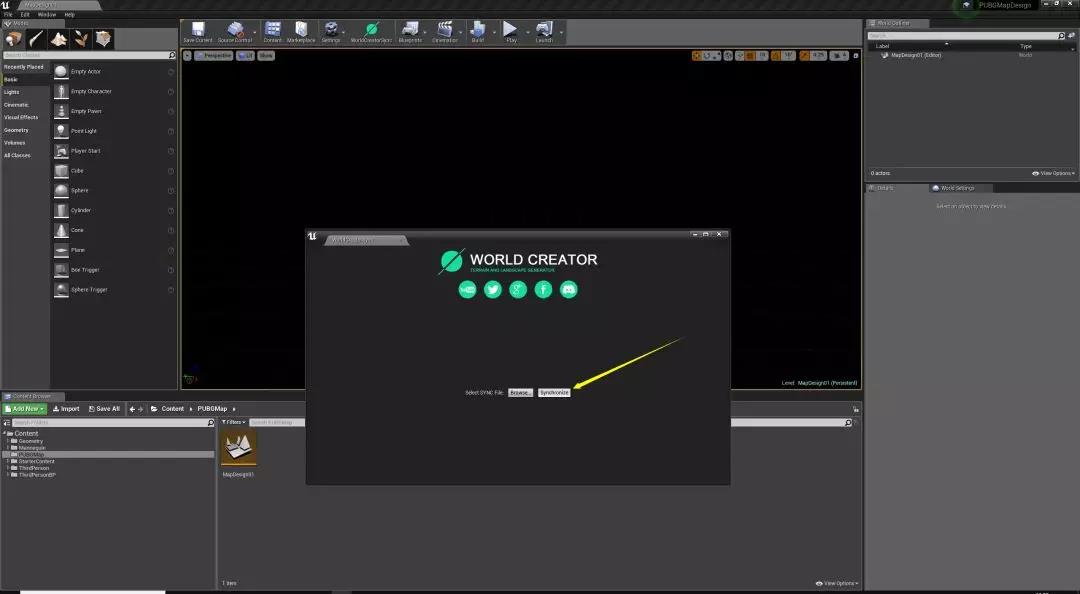
Task: Open World Creator Discord icon link
Action: [569, 289]
